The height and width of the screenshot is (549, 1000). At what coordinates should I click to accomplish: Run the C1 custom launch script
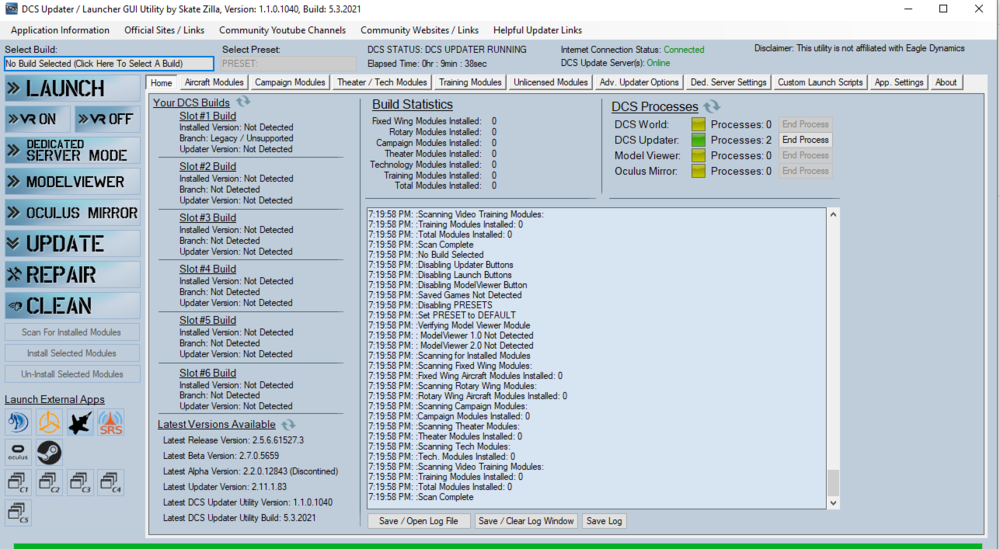point(18,483)
